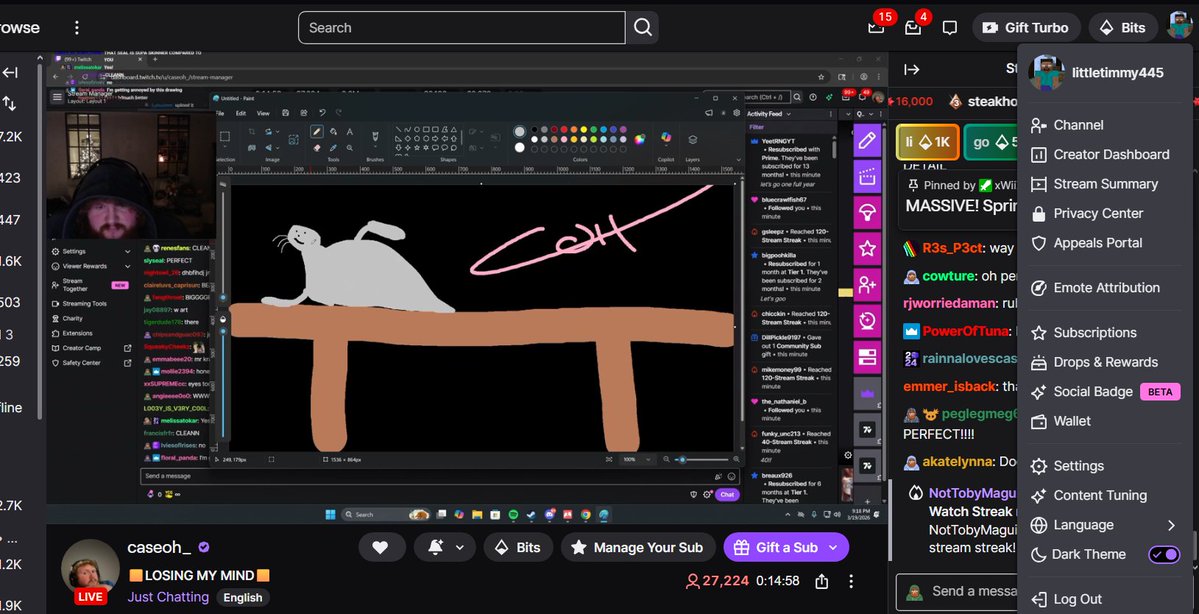1199x614 pixels.
Task: Collapse the left sidebar with arrow icon
Action: (x=10, y=73)
